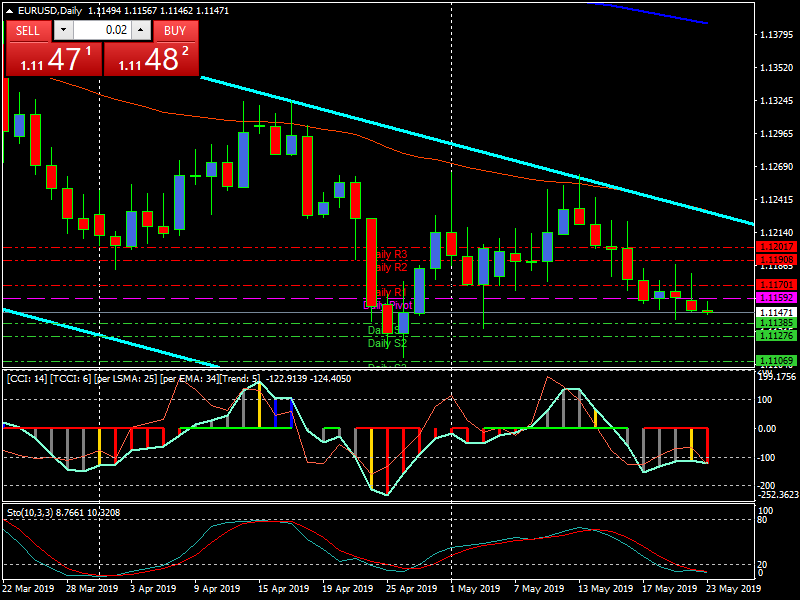Click the Daily S2 pivot label

386,342
